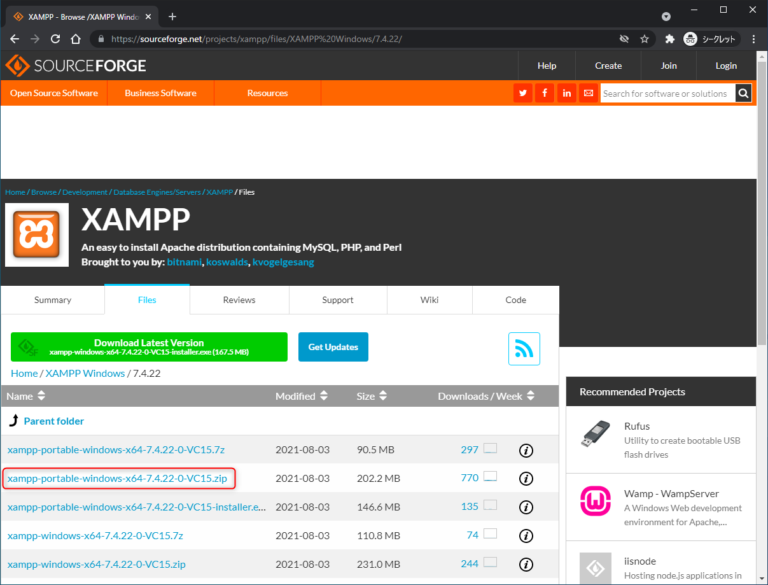View info for portable 7z file
768x585 pixels.
coord(526,450)
